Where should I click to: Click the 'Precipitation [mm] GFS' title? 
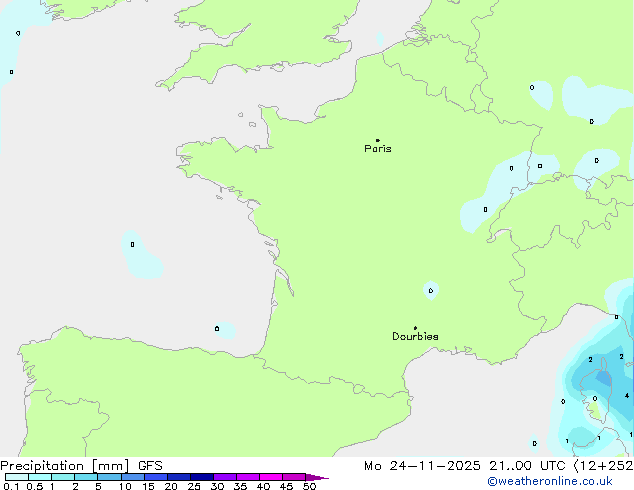pos(81,466)
